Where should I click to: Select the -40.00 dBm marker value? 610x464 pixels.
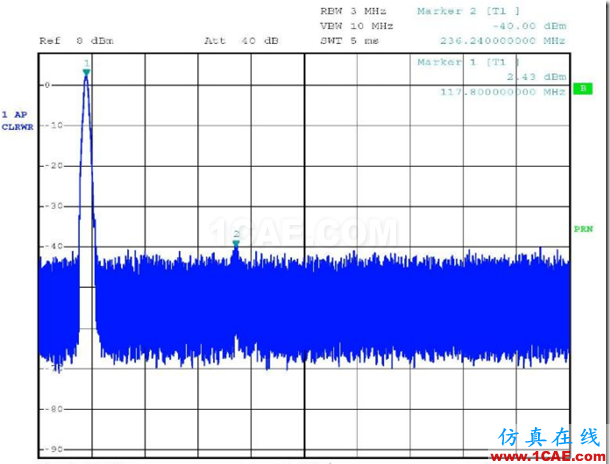point(529,26)
